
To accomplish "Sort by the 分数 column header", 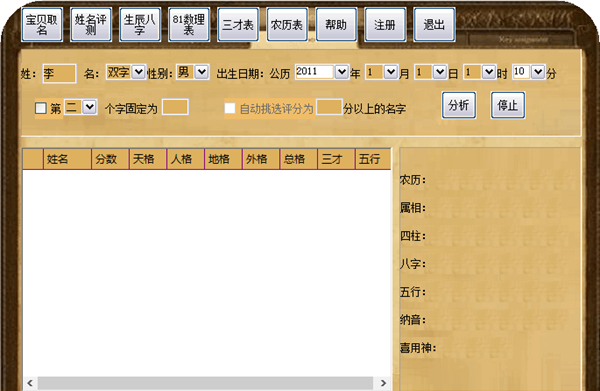I will [110, 159].
